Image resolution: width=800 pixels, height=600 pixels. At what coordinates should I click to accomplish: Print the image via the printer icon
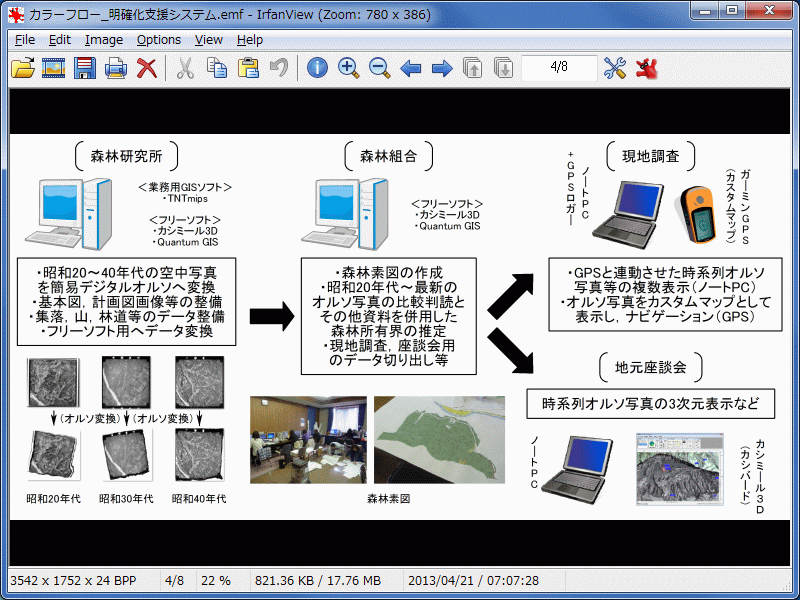click(x=113, y=69)
